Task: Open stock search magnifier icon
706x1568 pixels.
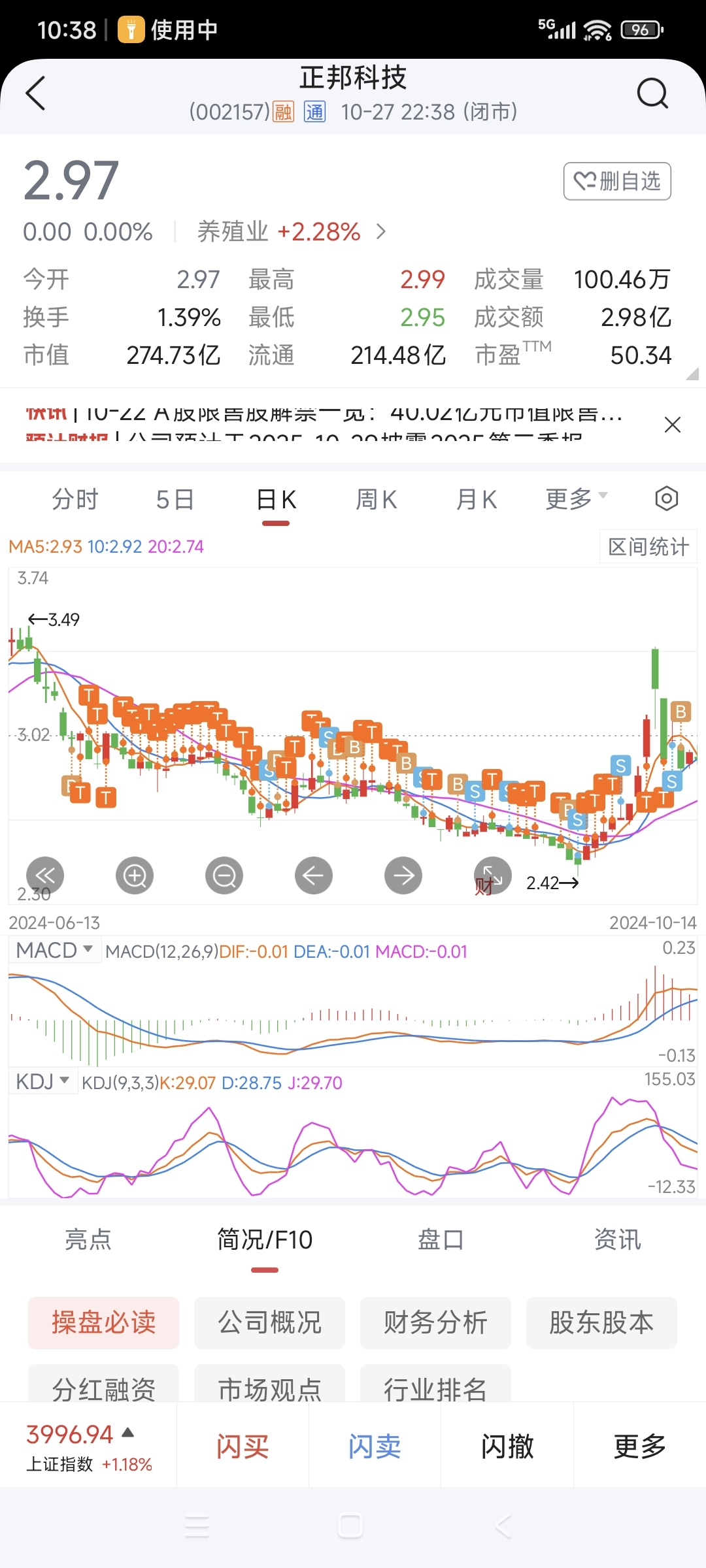Action: tap(652, 93)
